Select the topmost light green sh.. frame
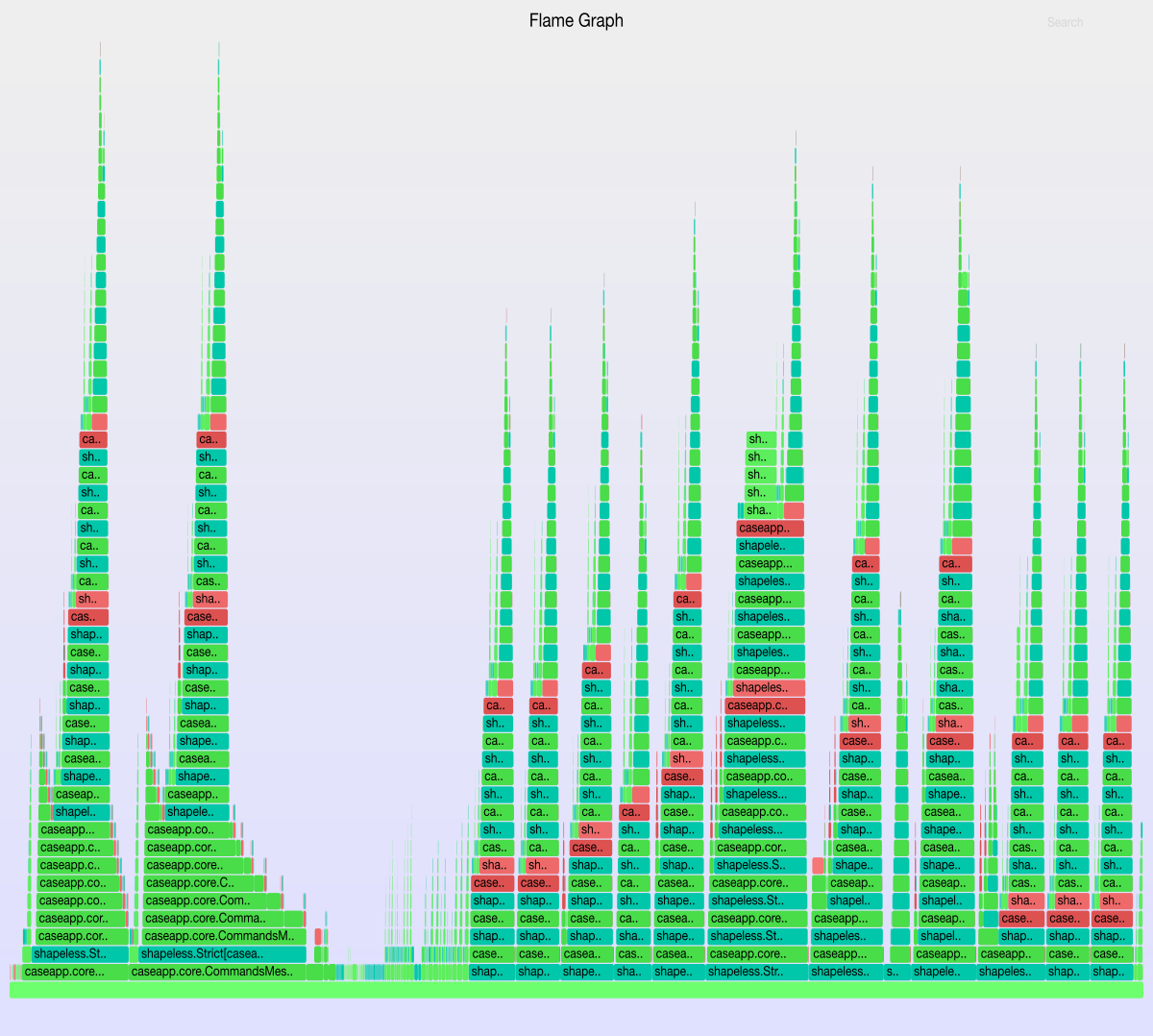The width and height of the screenshot is (1153, 1036). click(760, 439)
